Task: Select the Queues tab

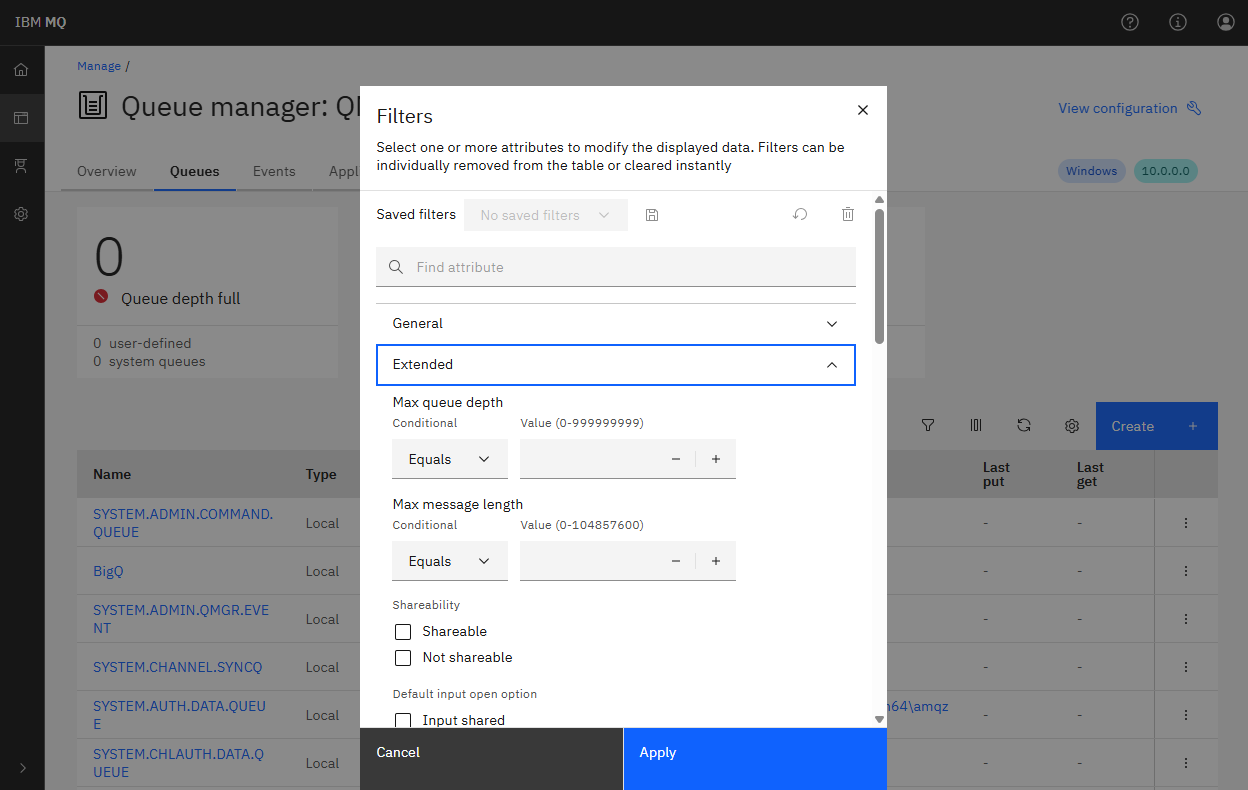Action: coord(195,171)
